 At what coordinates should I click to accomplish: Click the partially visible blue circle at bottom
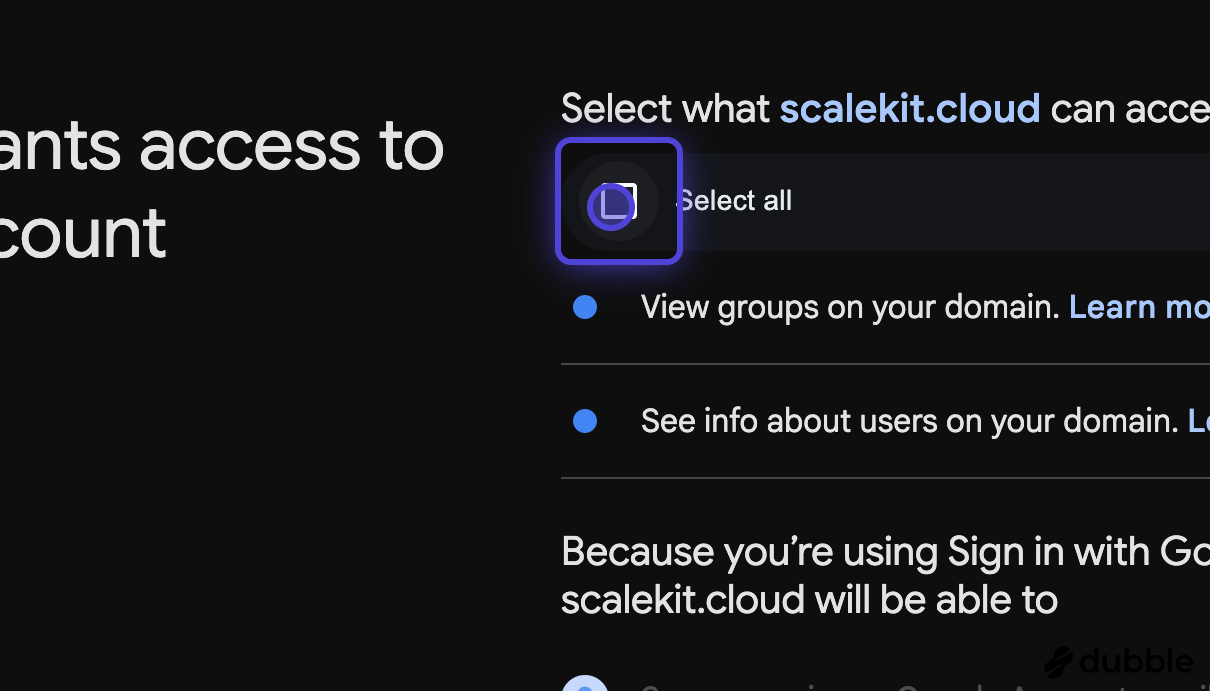click(x=586, y=686)
